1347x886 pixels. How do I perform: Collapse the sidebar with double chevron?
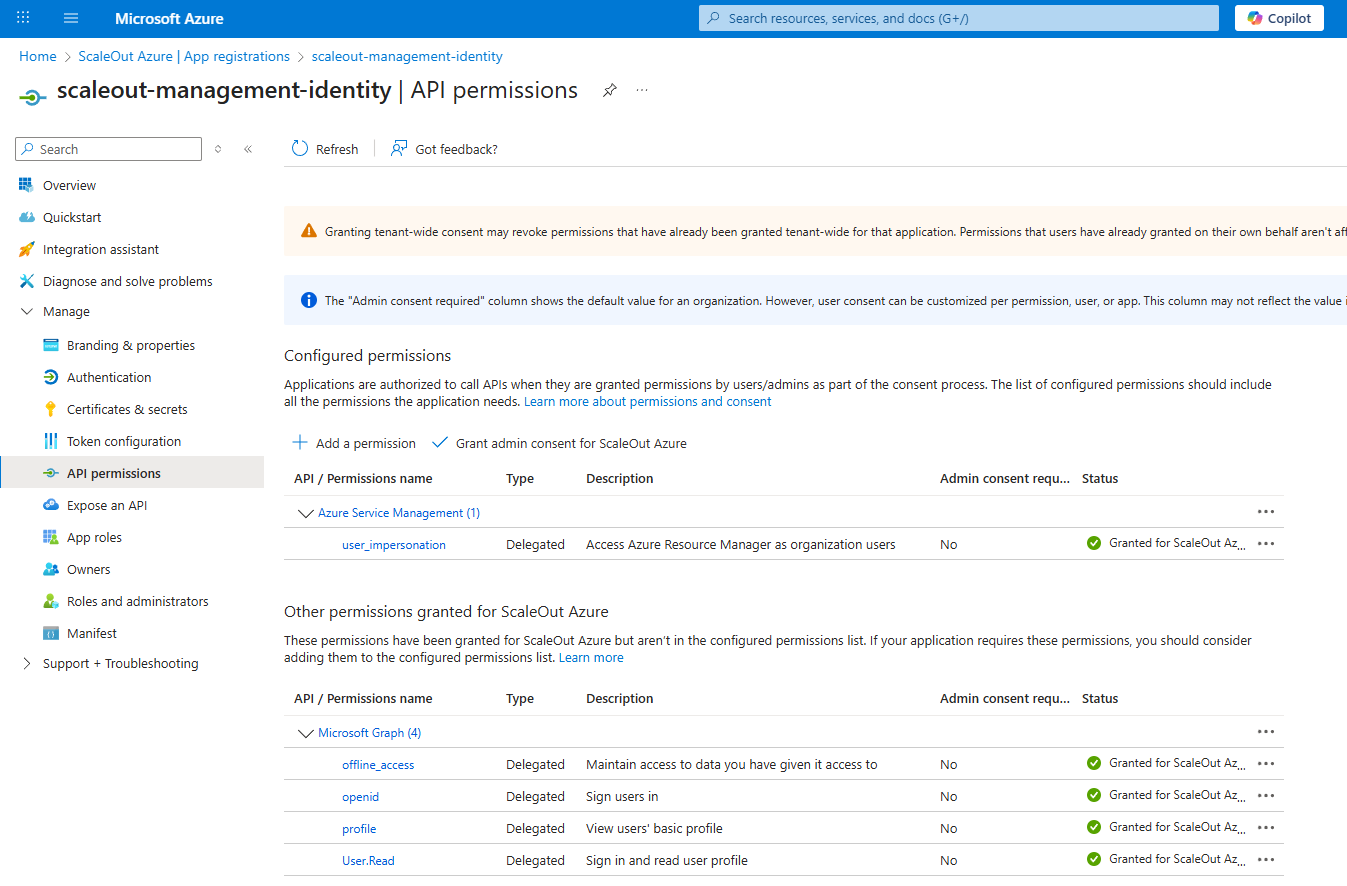[248, 149]
